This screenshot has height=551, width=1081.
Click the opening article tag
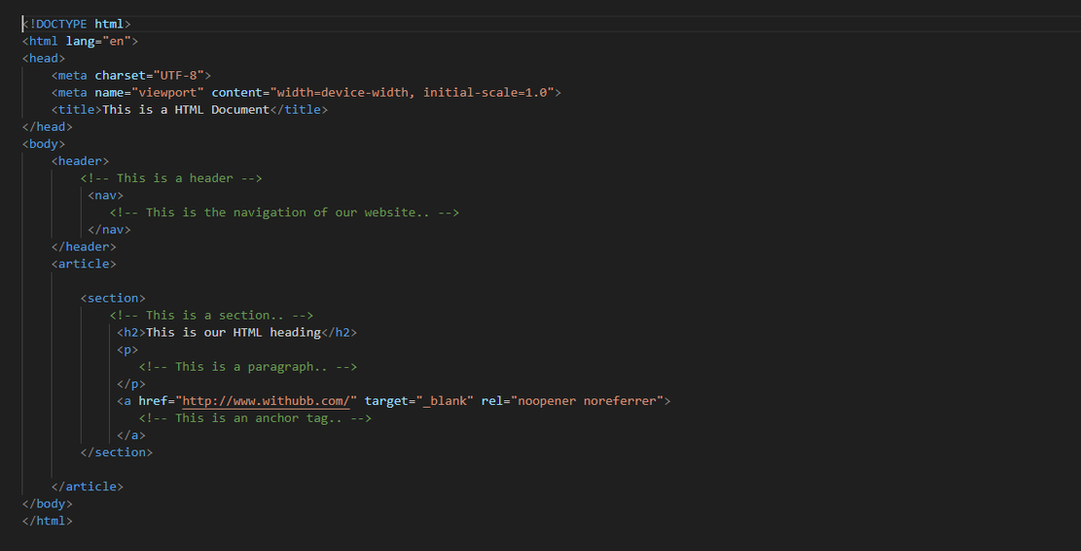(x=83, y=263)
